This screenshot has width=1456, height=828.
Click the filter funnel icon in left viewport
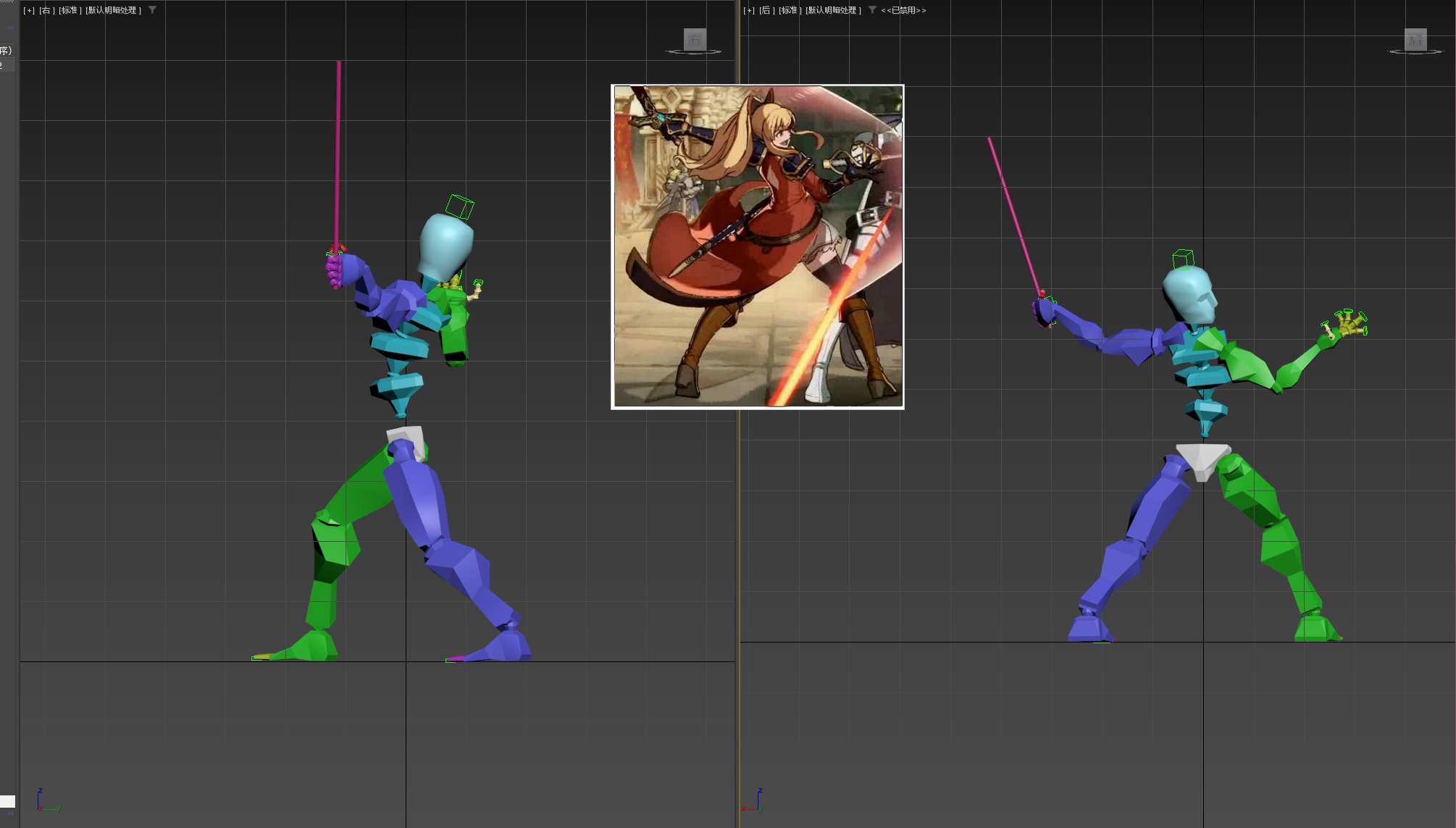(x=152, y=10)
